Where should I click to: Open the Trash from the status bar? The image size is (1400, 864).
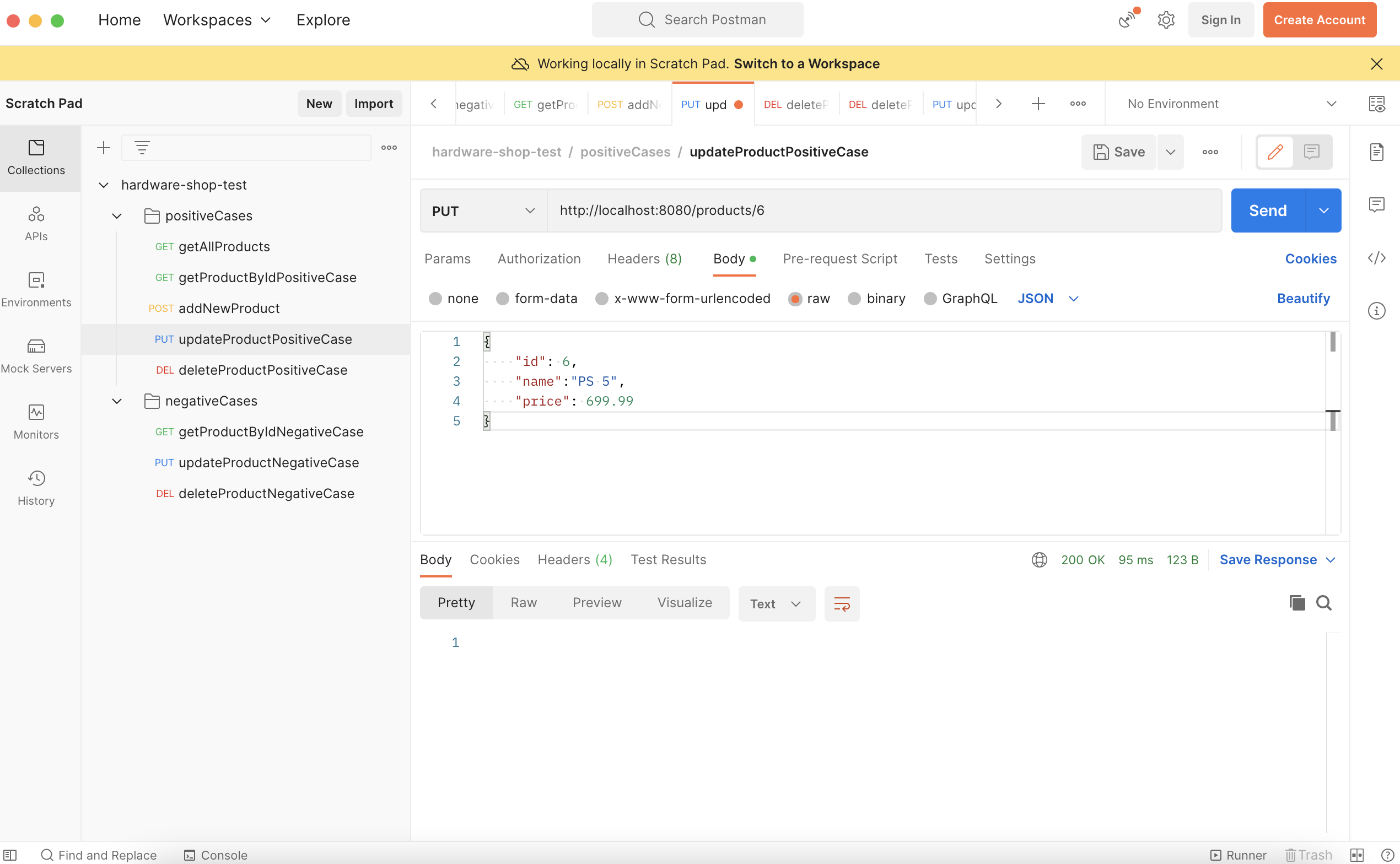1309,855
